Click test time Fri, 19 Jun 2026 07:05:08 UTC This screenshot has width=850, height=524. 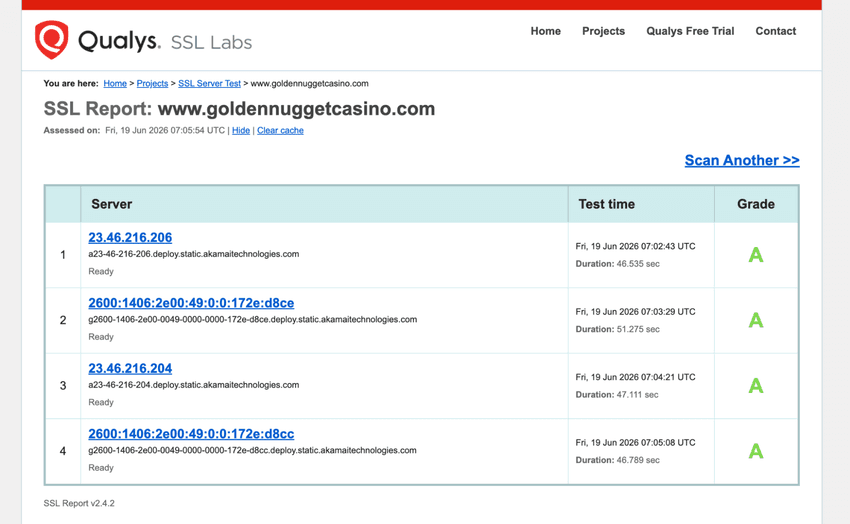[x=635, y=443]
